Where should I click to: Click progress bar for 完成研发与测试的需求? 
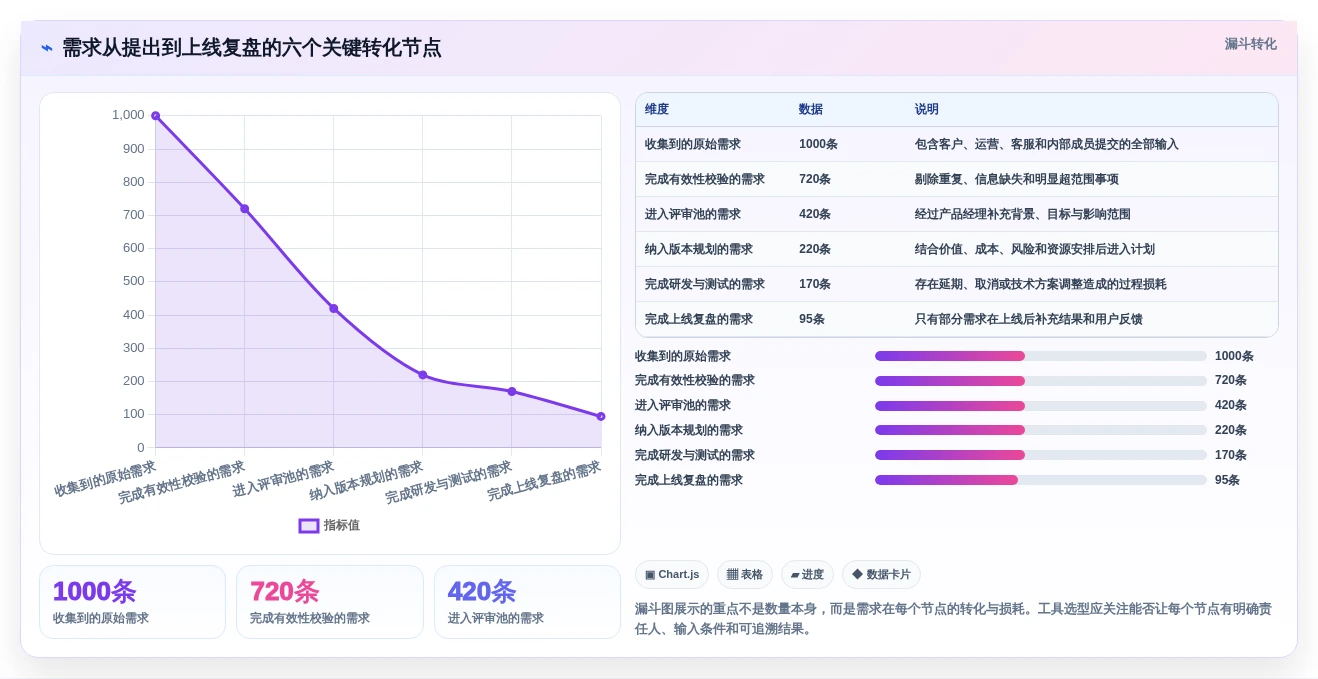[1041, 455]
